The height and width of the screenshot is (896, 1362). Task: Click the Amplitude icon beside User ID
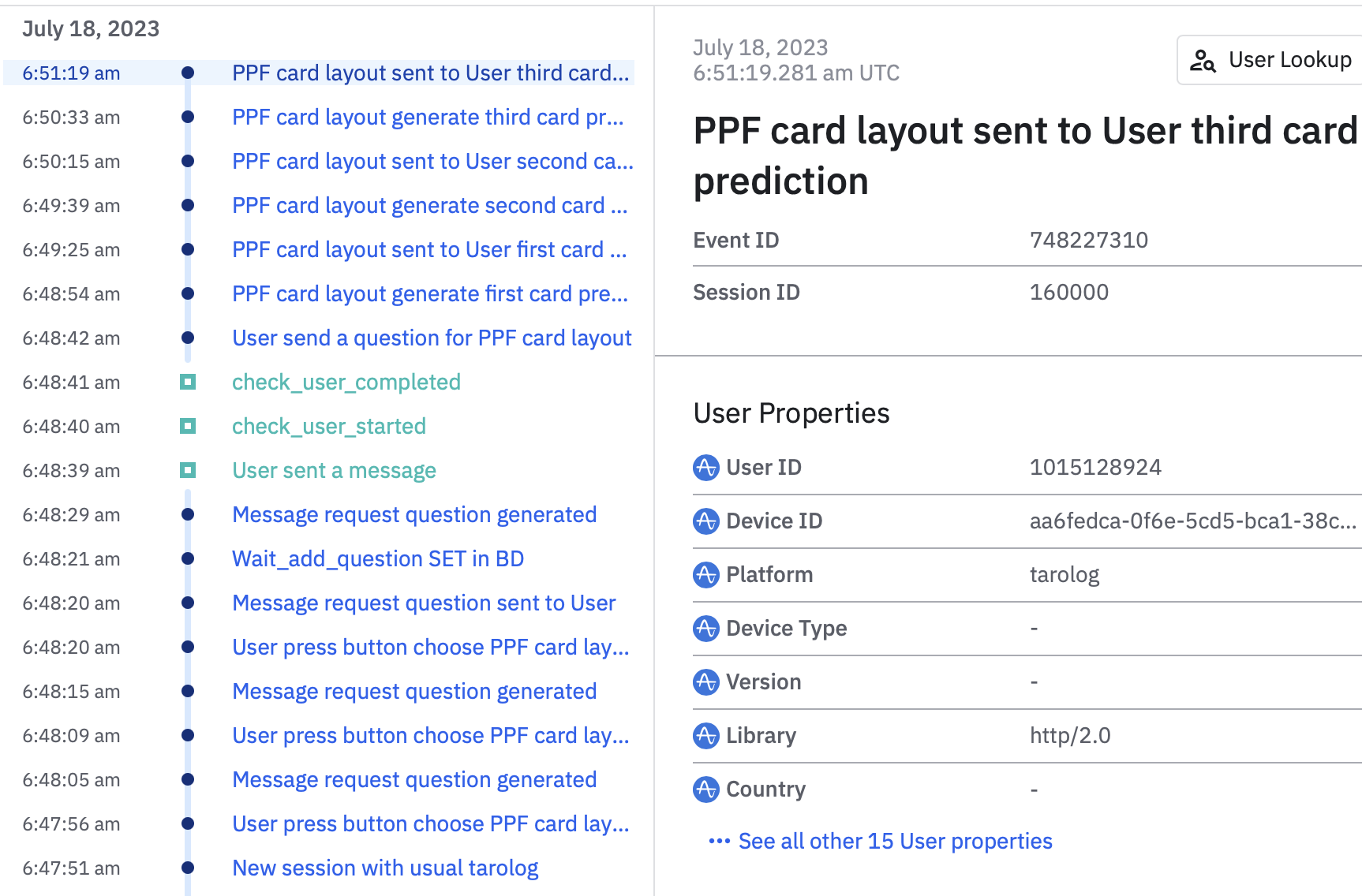tap(705, 468)
